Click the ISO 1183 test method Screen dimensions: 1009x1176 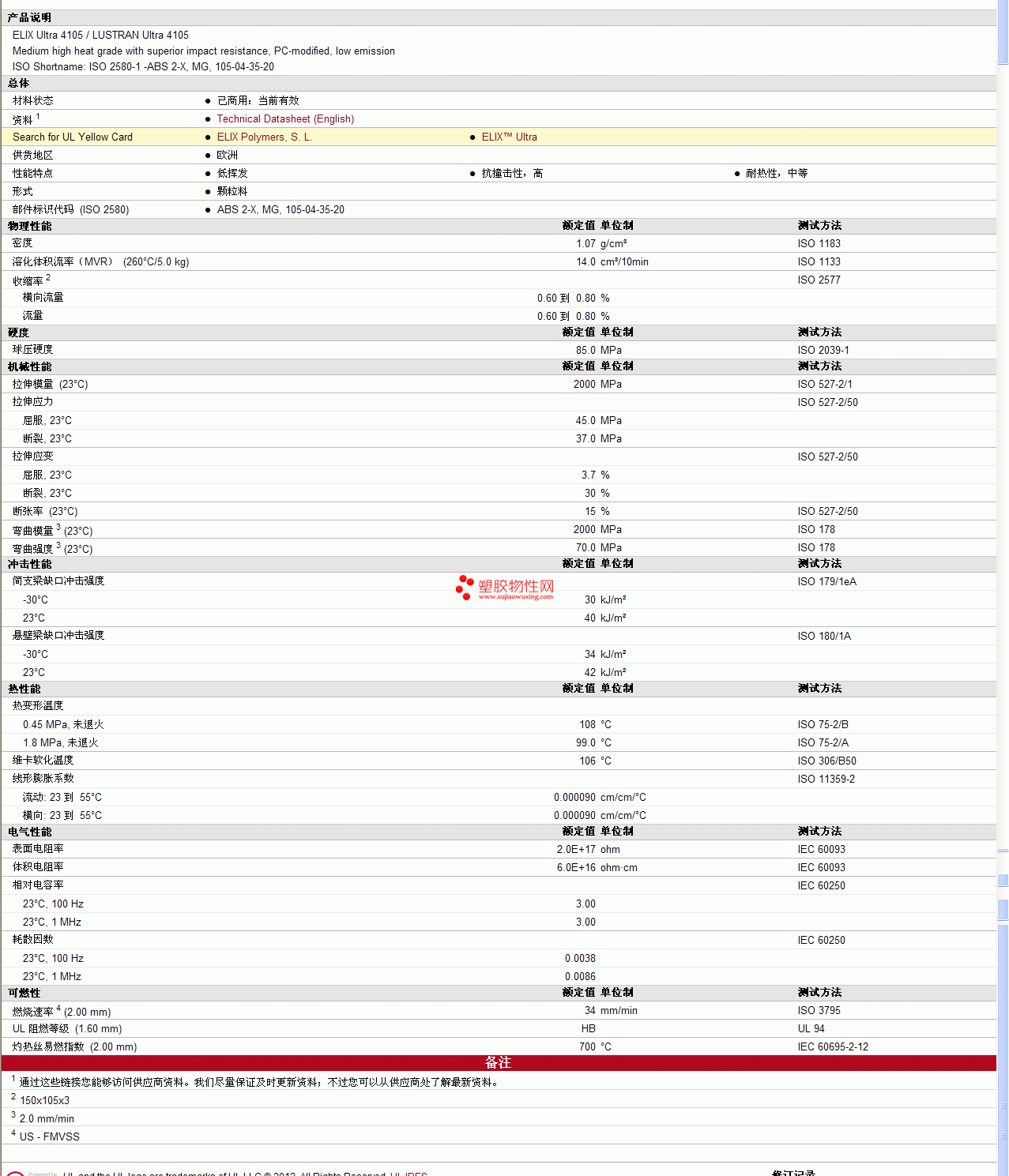point(819,243)
